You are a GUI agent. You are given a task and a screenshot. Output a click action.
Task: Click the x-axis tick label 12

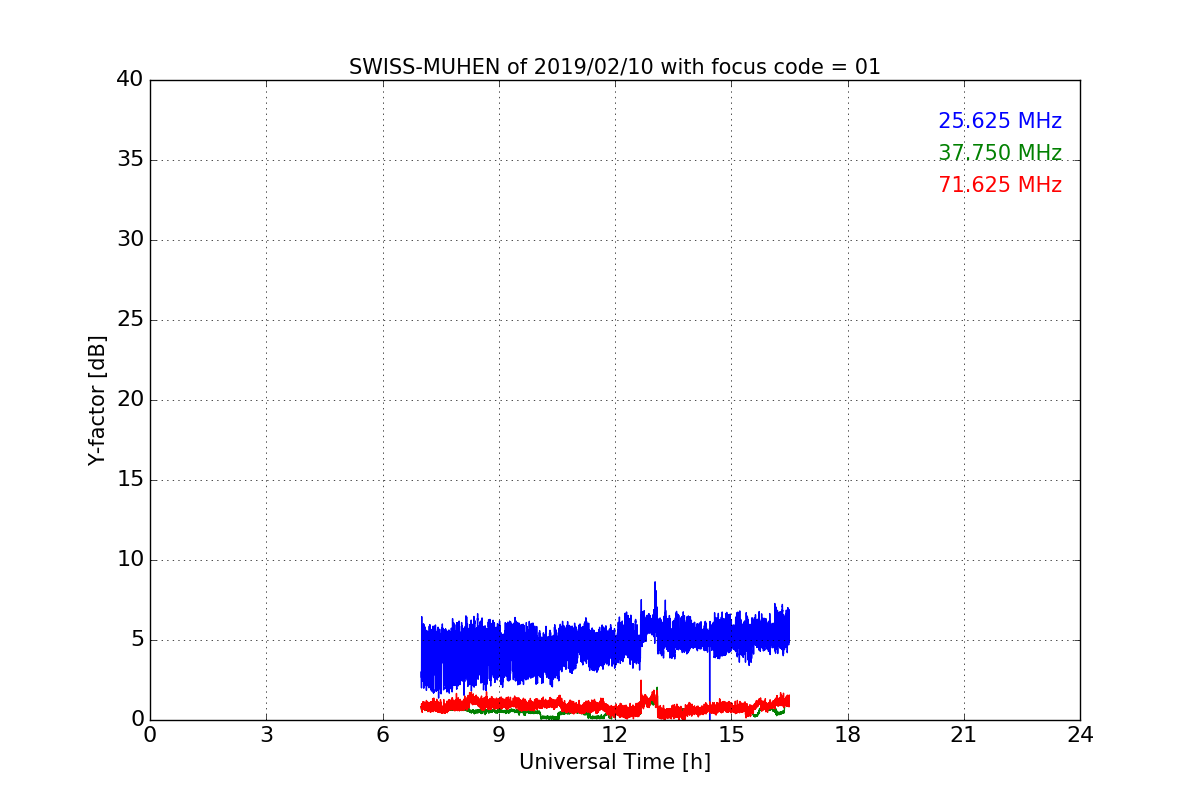[615, 735]
